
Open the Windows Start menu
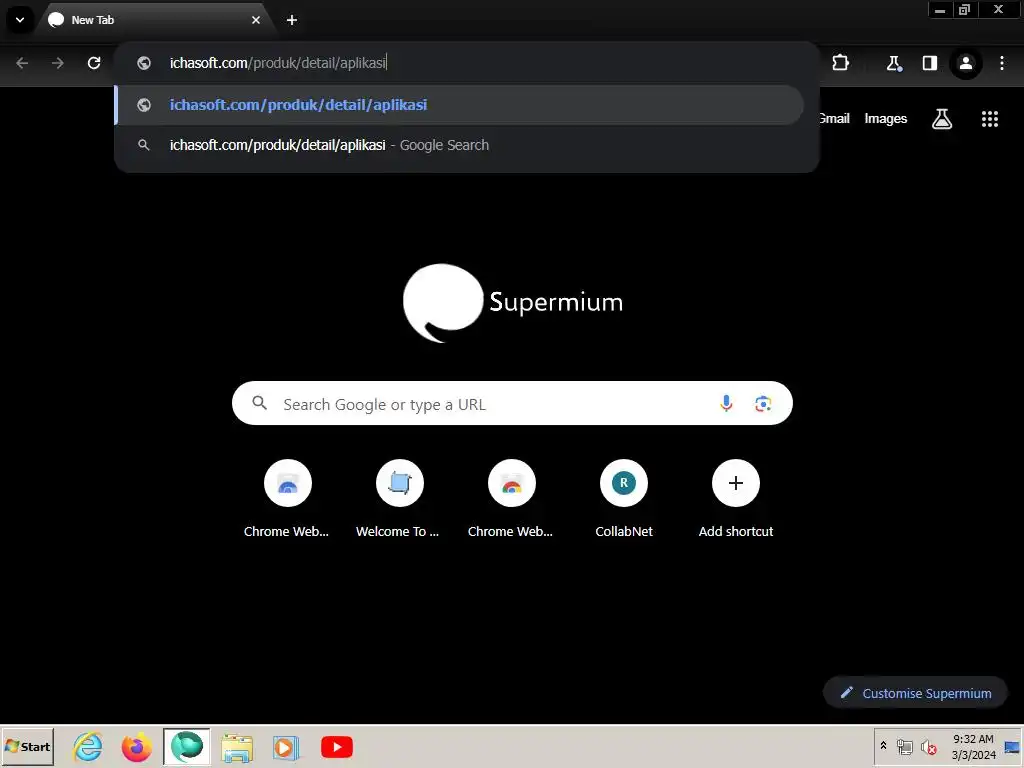click(27, 746)
